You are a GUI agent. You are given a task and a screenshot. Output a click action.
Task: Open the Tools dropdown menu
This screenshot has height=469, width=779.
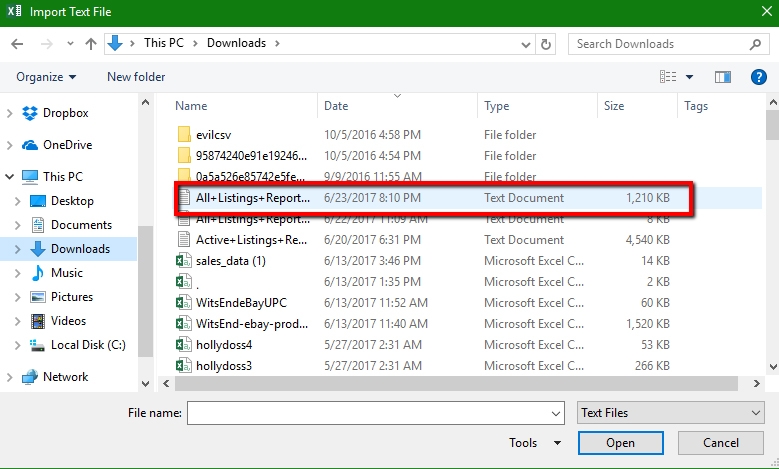(x=530, y=443)
